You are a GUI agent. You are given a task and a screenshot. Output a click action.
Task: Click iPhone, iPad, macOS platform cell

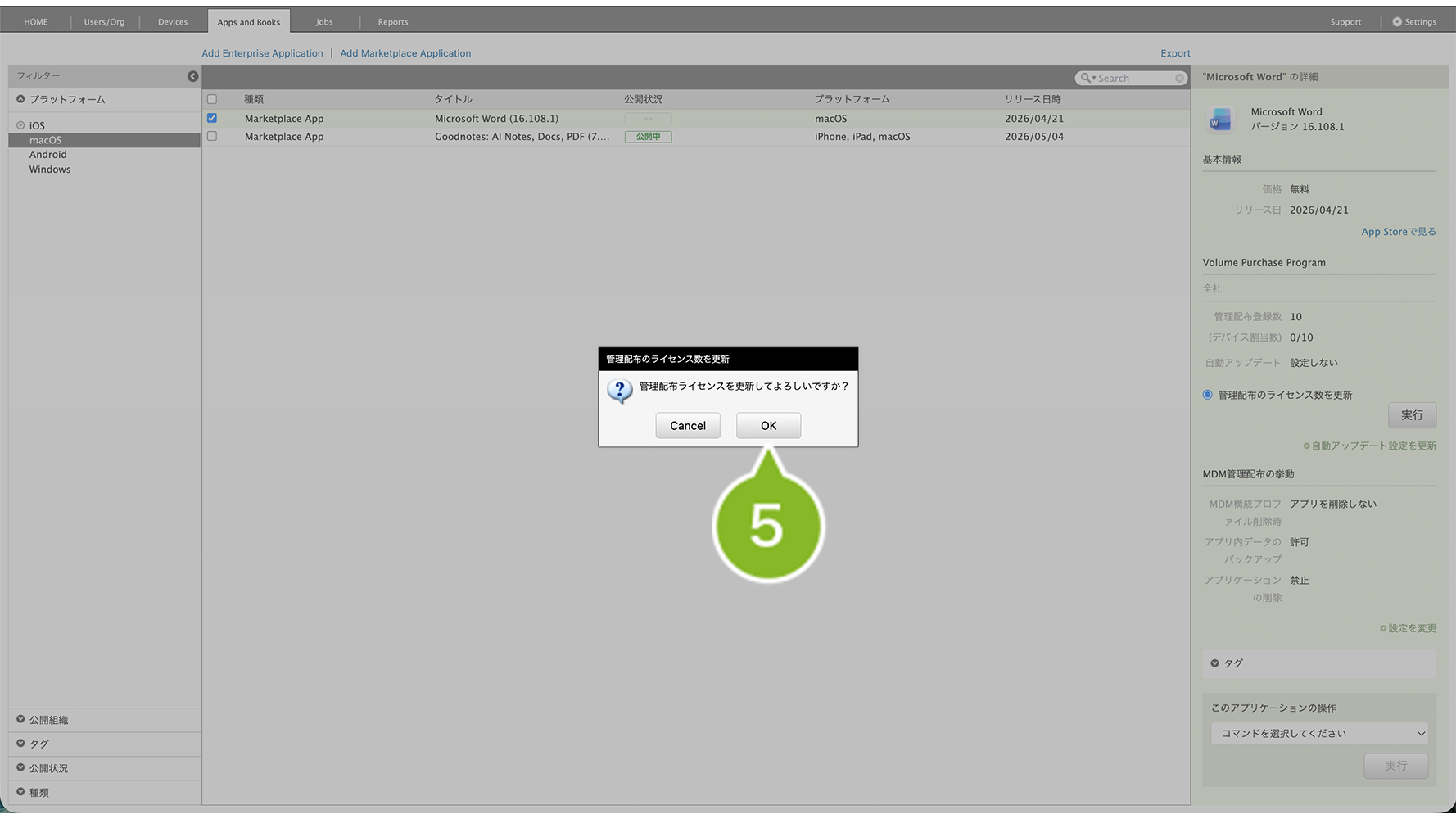862,137
